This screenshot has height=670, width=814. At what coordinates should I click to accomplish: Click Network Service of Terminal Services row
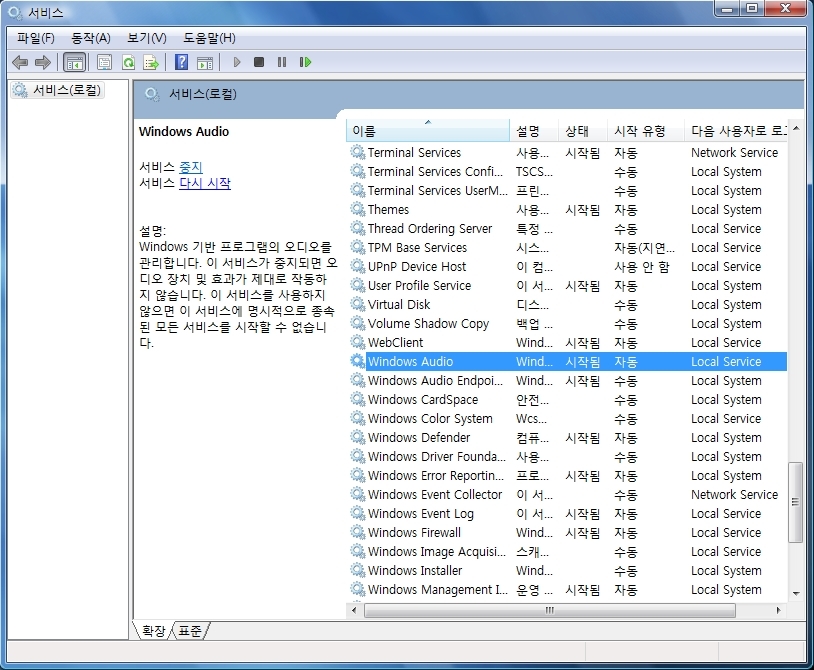click(734, 152)
